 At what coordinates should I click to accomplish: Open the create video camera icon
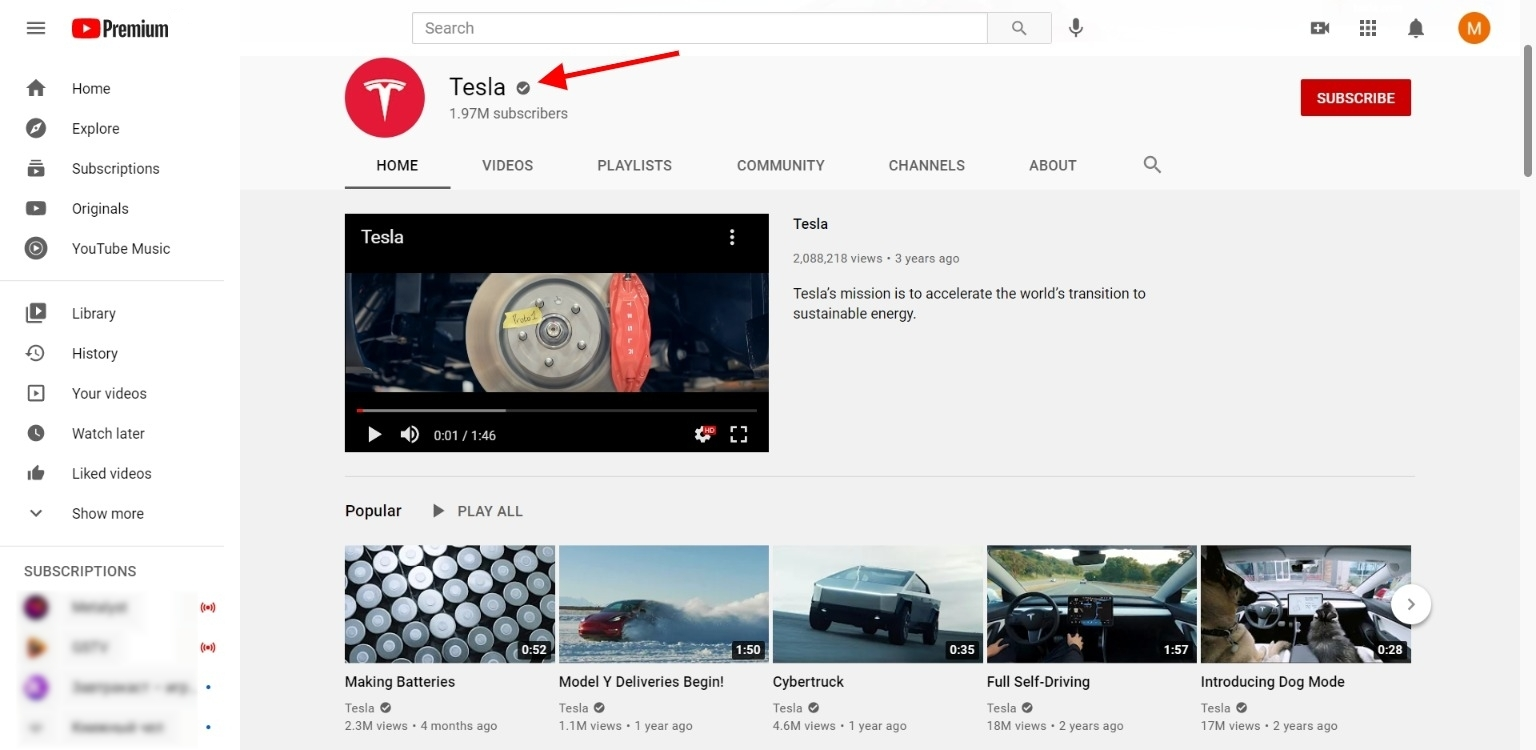1320,28
